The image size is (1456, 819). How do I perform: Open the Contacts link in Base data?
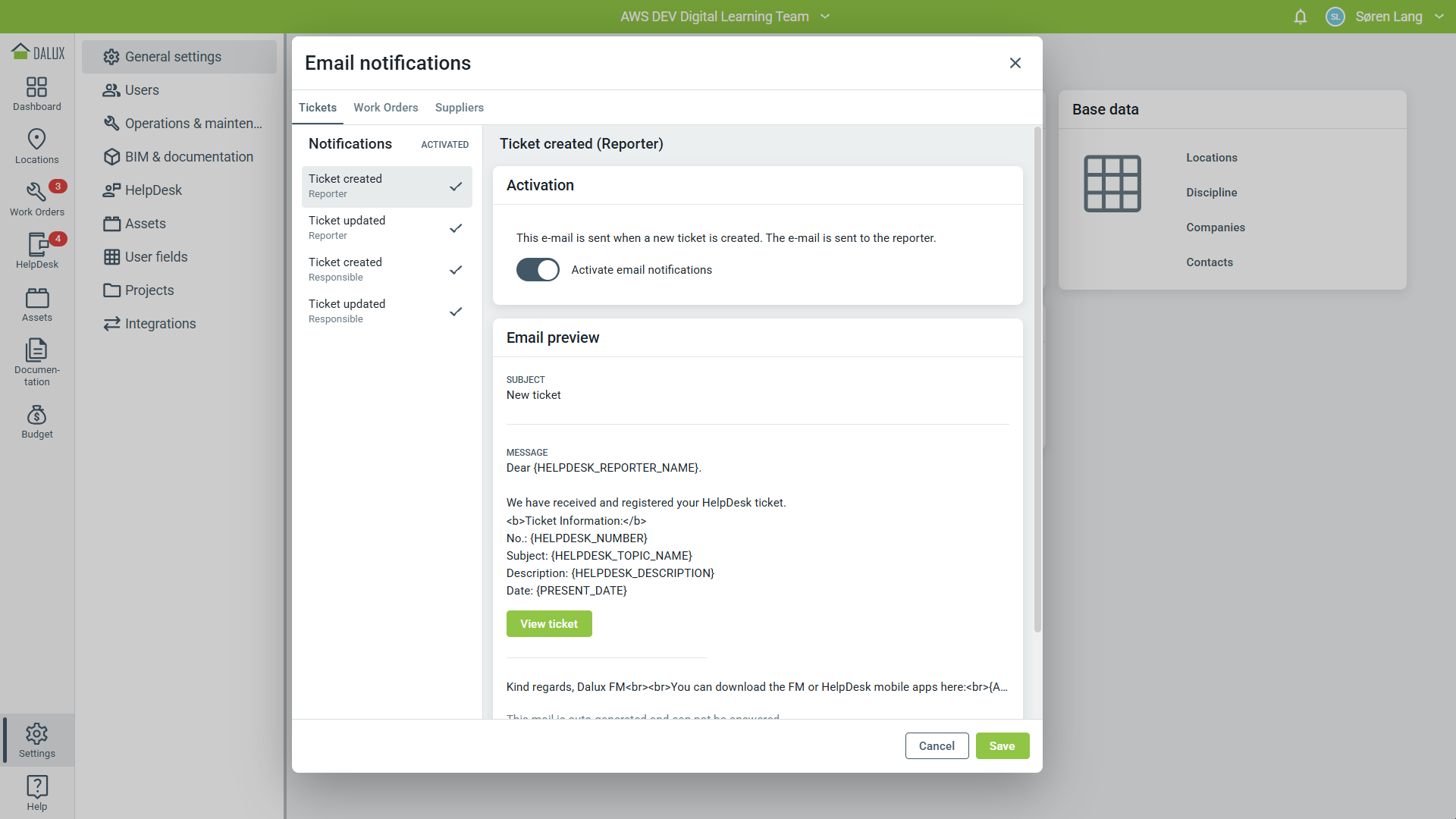point(1210,262)
